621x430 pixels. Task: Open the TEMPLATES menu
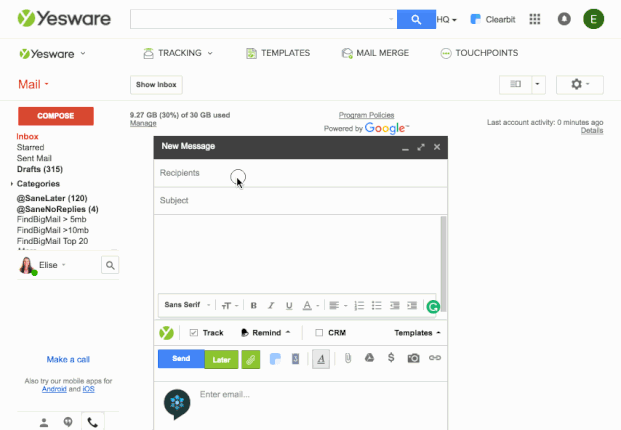tap(278, 53)
